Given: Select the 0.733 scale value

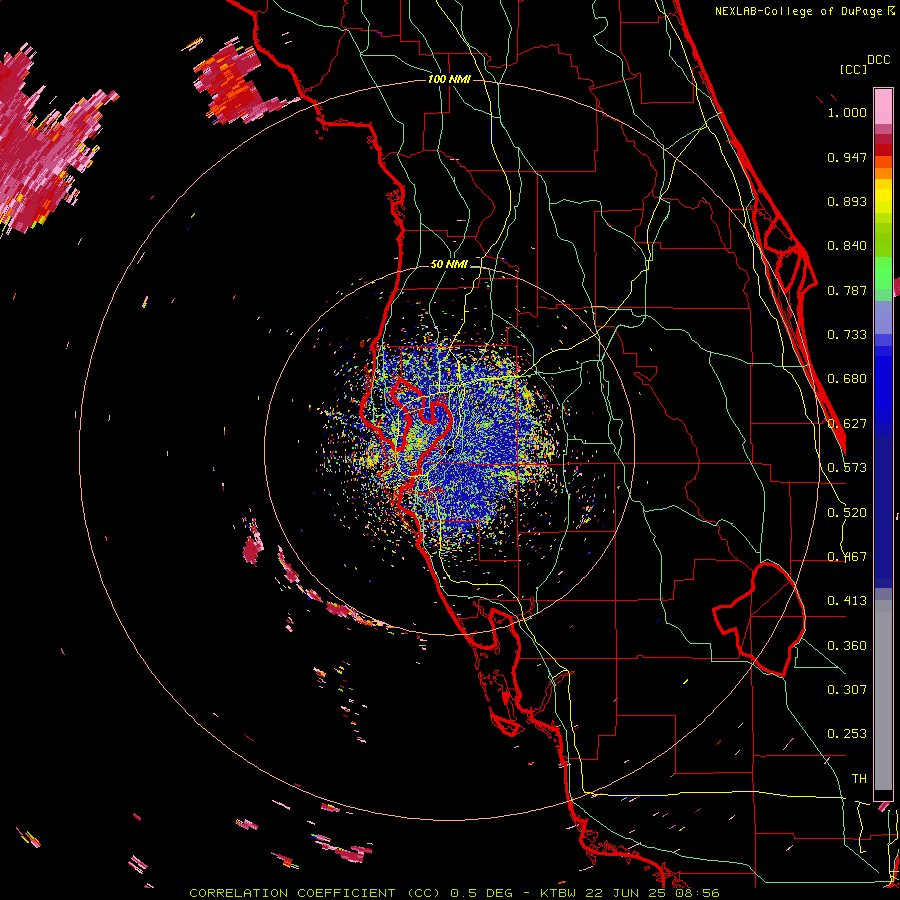Looking at the screenshot, I should coord(847,335).
